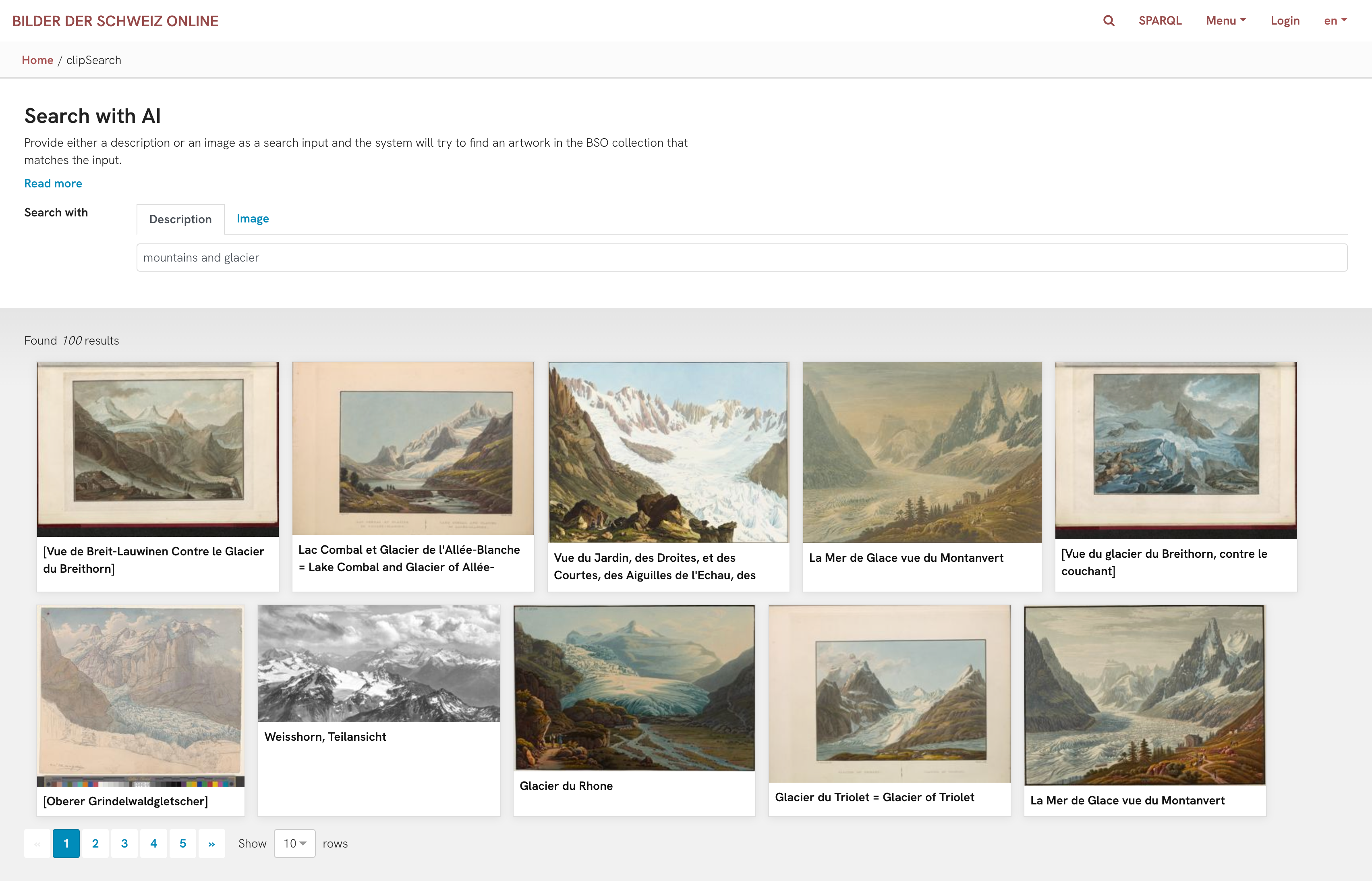Click the Home breadcrumb link

[37, 60]
